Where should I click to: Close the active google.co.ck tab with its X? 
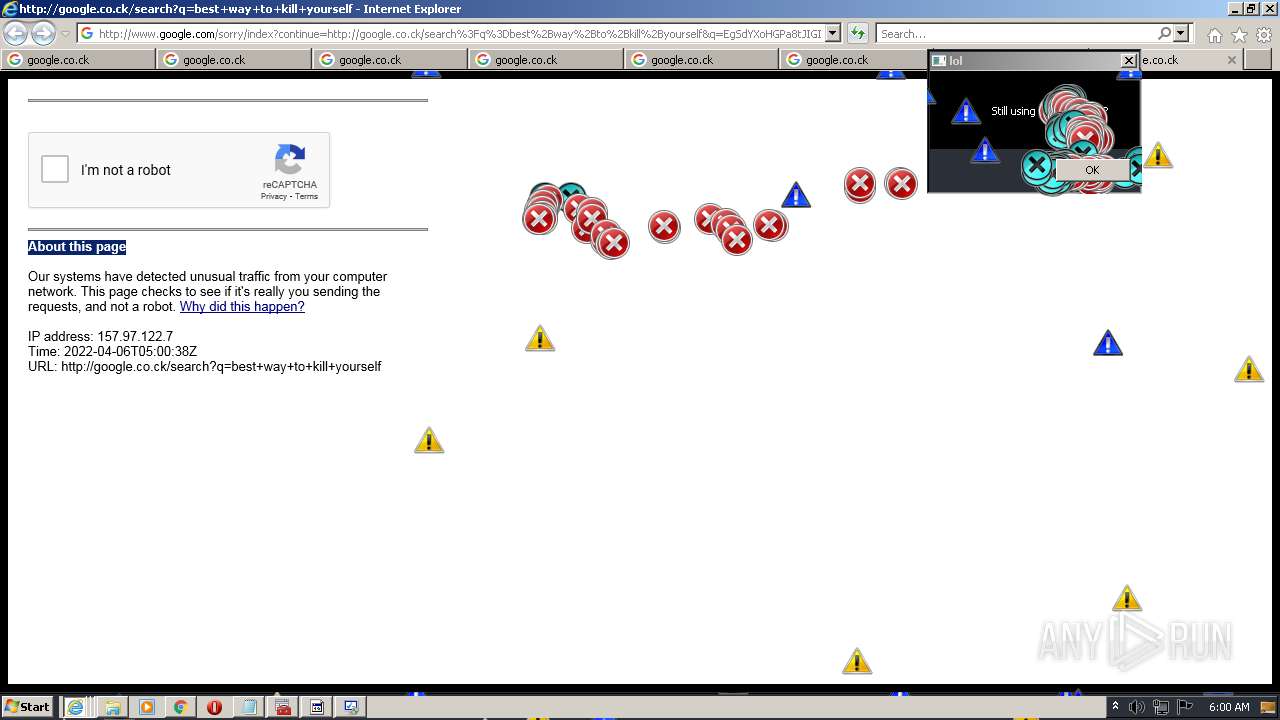[1231, 60]
